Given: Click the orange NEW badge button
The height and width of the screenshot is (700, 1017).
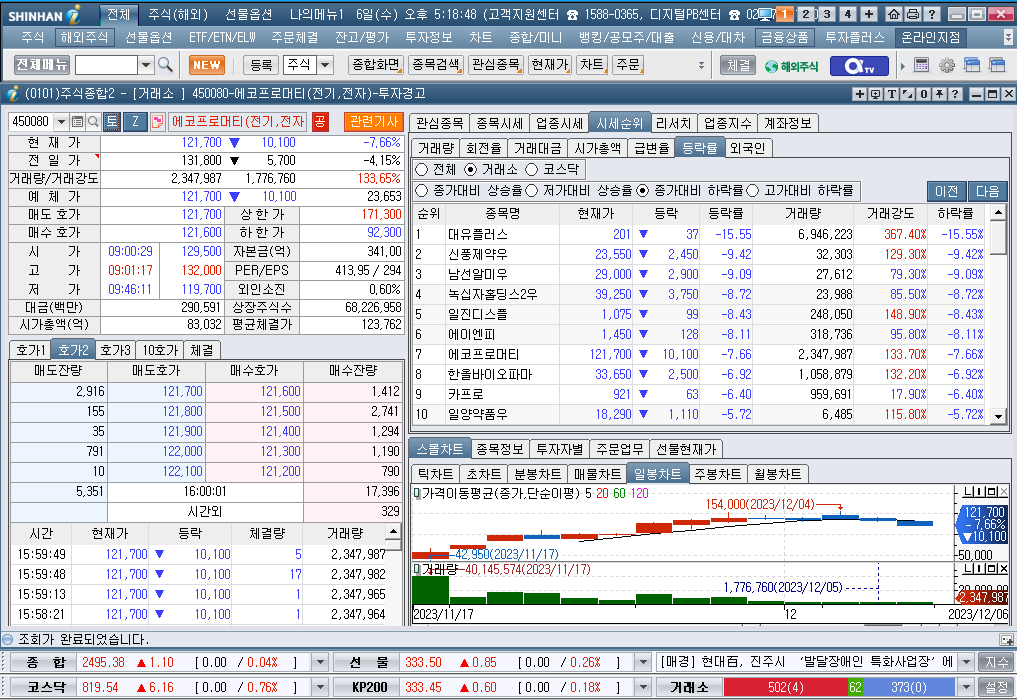Looking at the screenshot, I should point(207,65).
